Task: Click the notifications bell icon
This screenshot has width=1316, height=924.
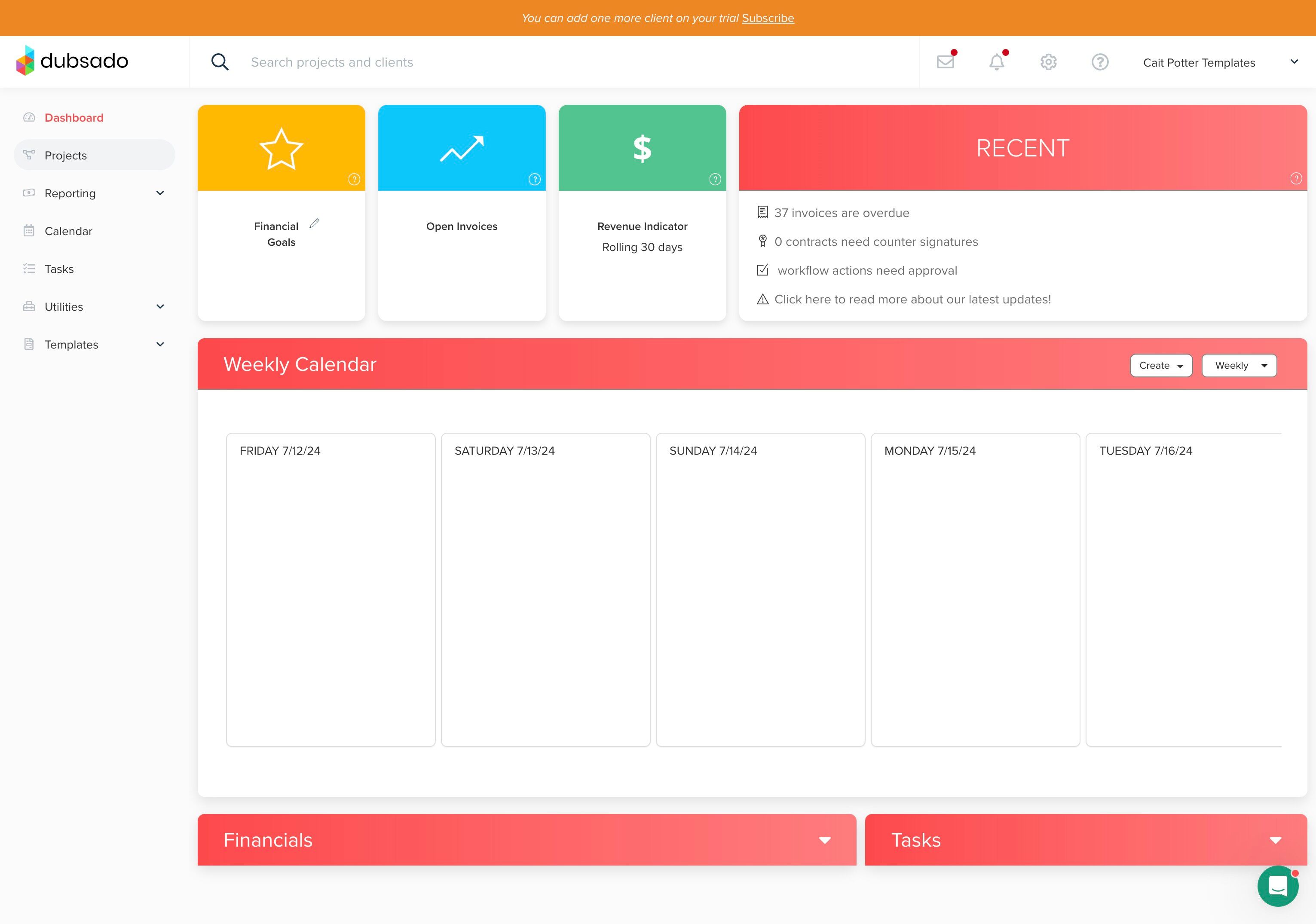Action: pos(997,62)
